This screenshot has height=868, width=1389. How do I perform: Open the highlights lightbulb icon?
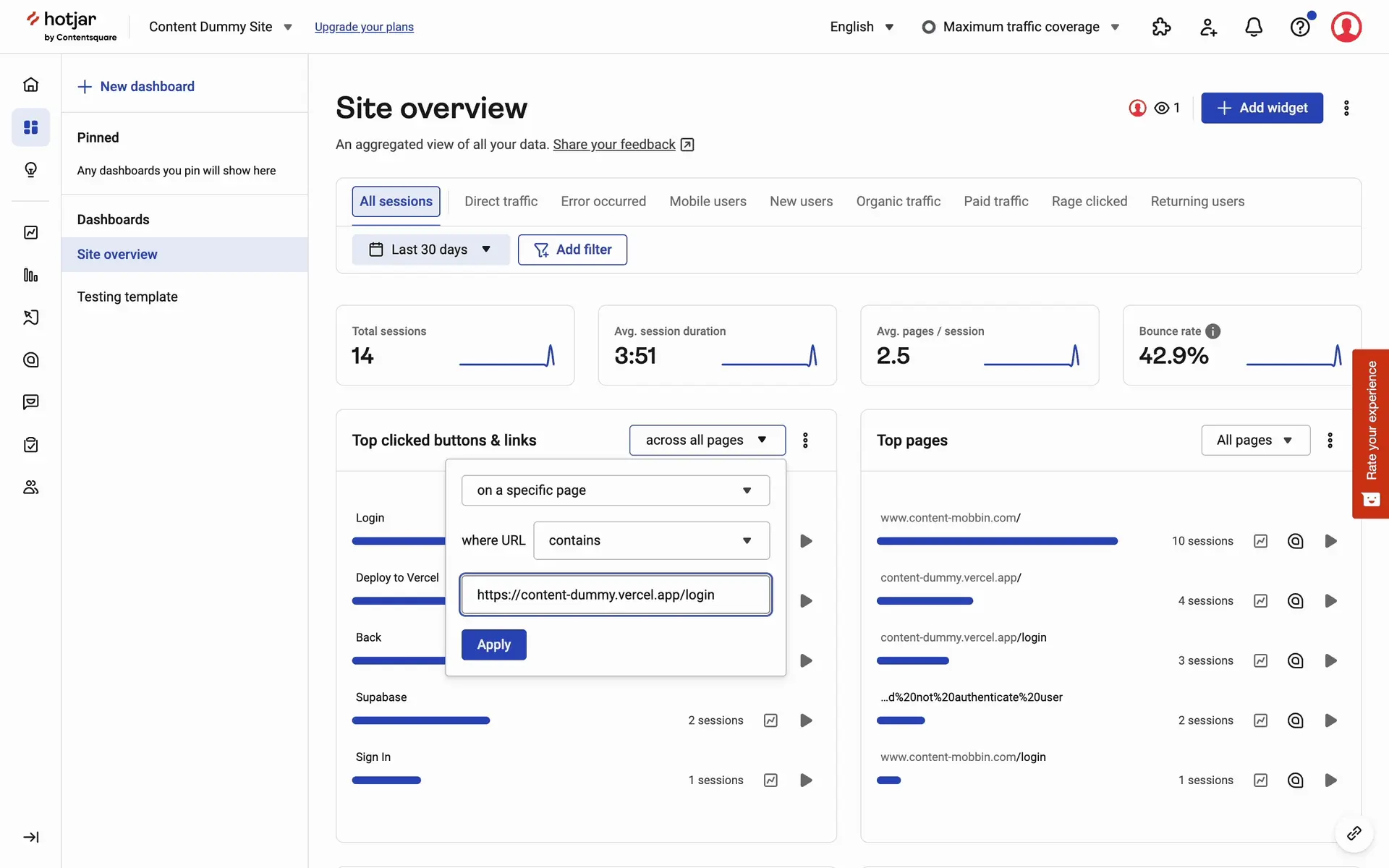30,170
